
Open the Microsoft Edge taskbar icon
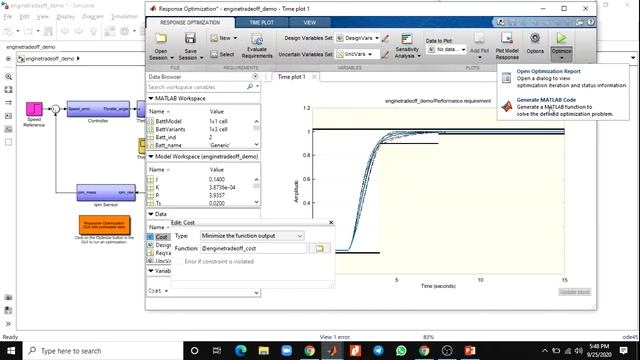point(241,351)
